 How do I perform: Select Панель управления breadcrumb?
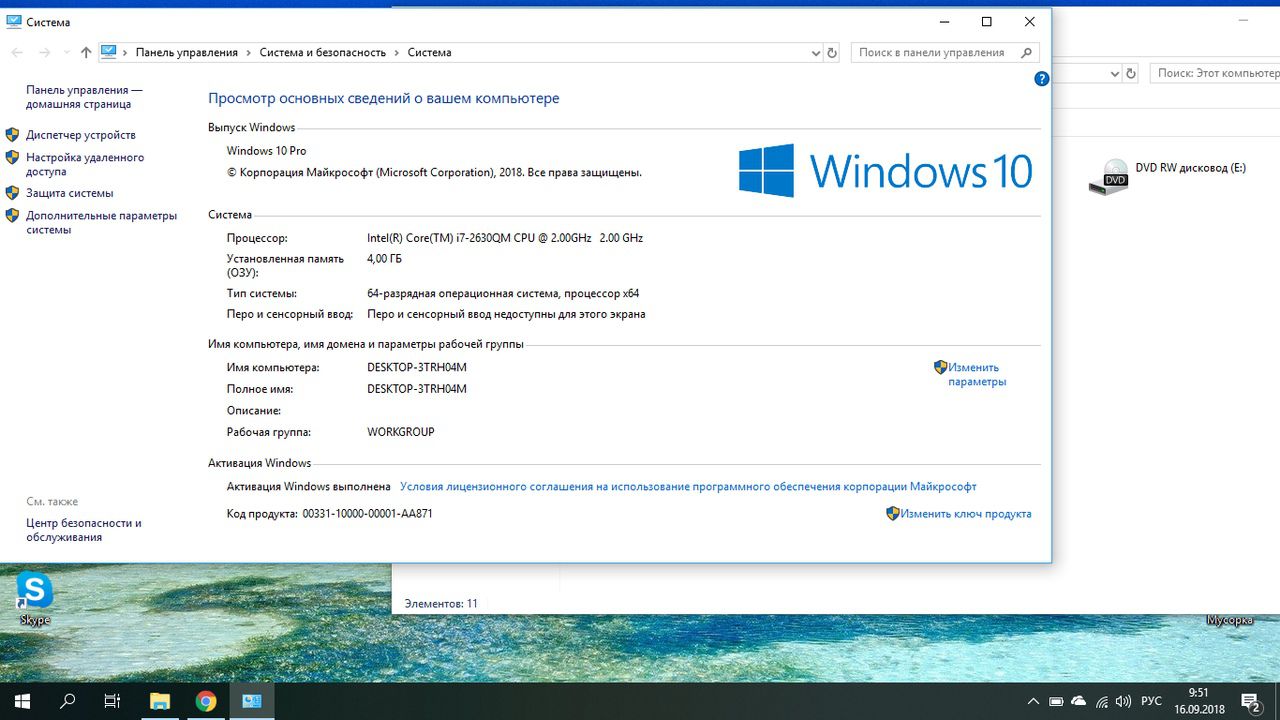tap(187, 52)
